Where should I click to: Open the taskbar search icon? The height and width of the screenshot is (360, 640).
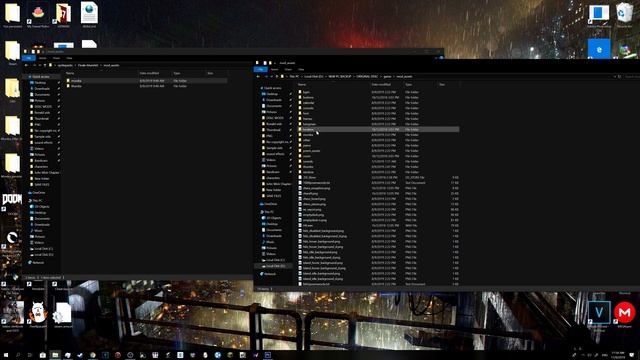(18, 355)
